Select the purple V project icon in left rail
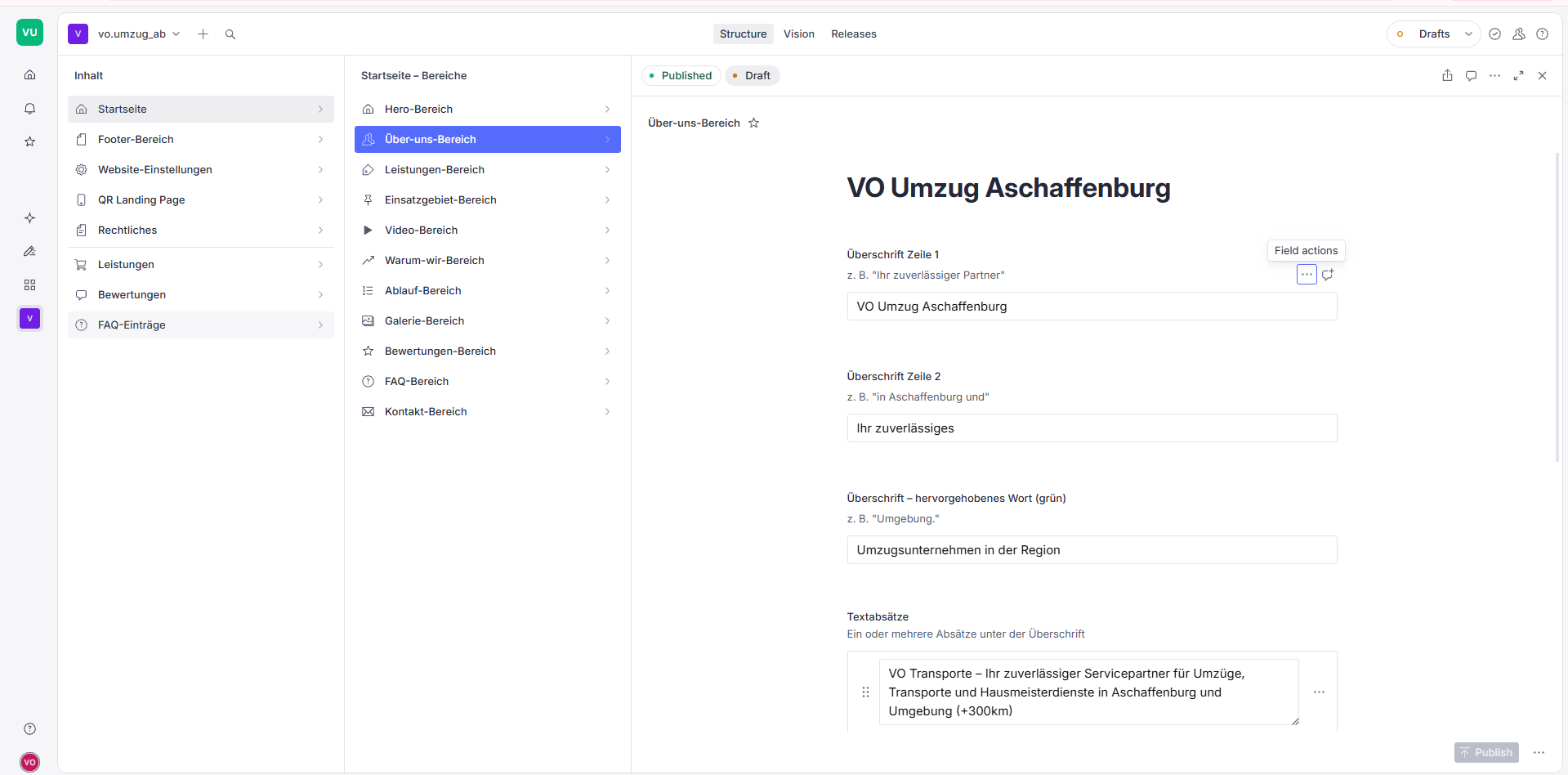1568x775 pixels. click(x=29, y=318)
